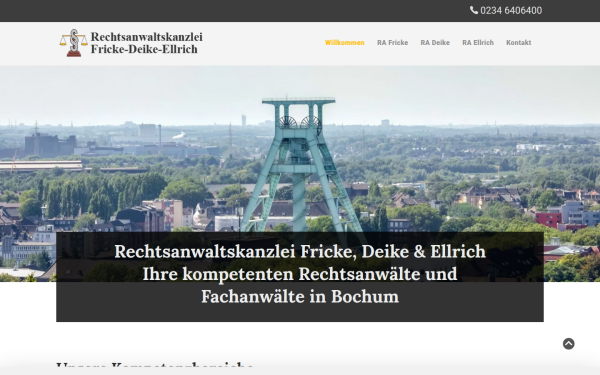This screenshot has width=600, height=375.
Task: Click the phone icon in top bar
Action: pos(474,10)
